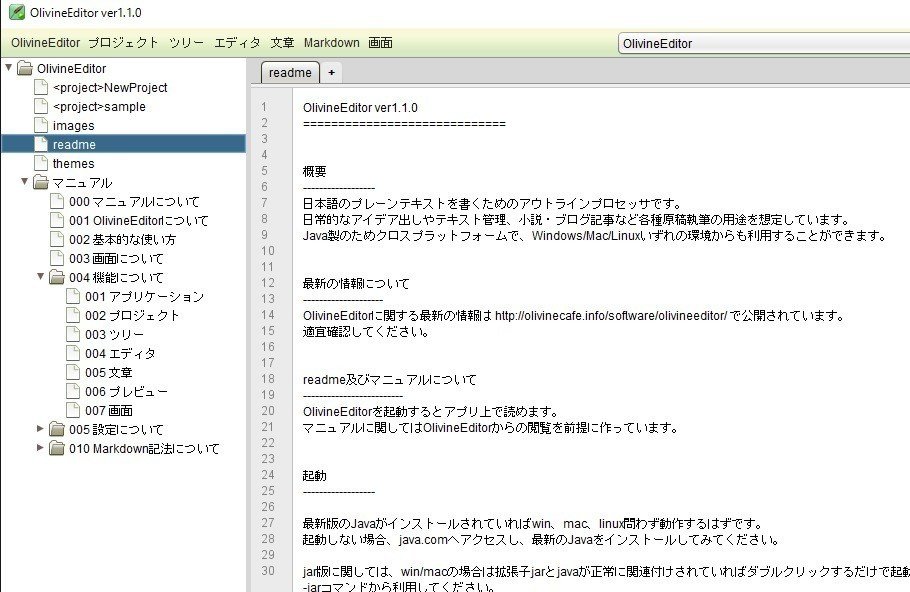Click the <project>NewProject project icon

pyautogui.click(x=39, y=87)
